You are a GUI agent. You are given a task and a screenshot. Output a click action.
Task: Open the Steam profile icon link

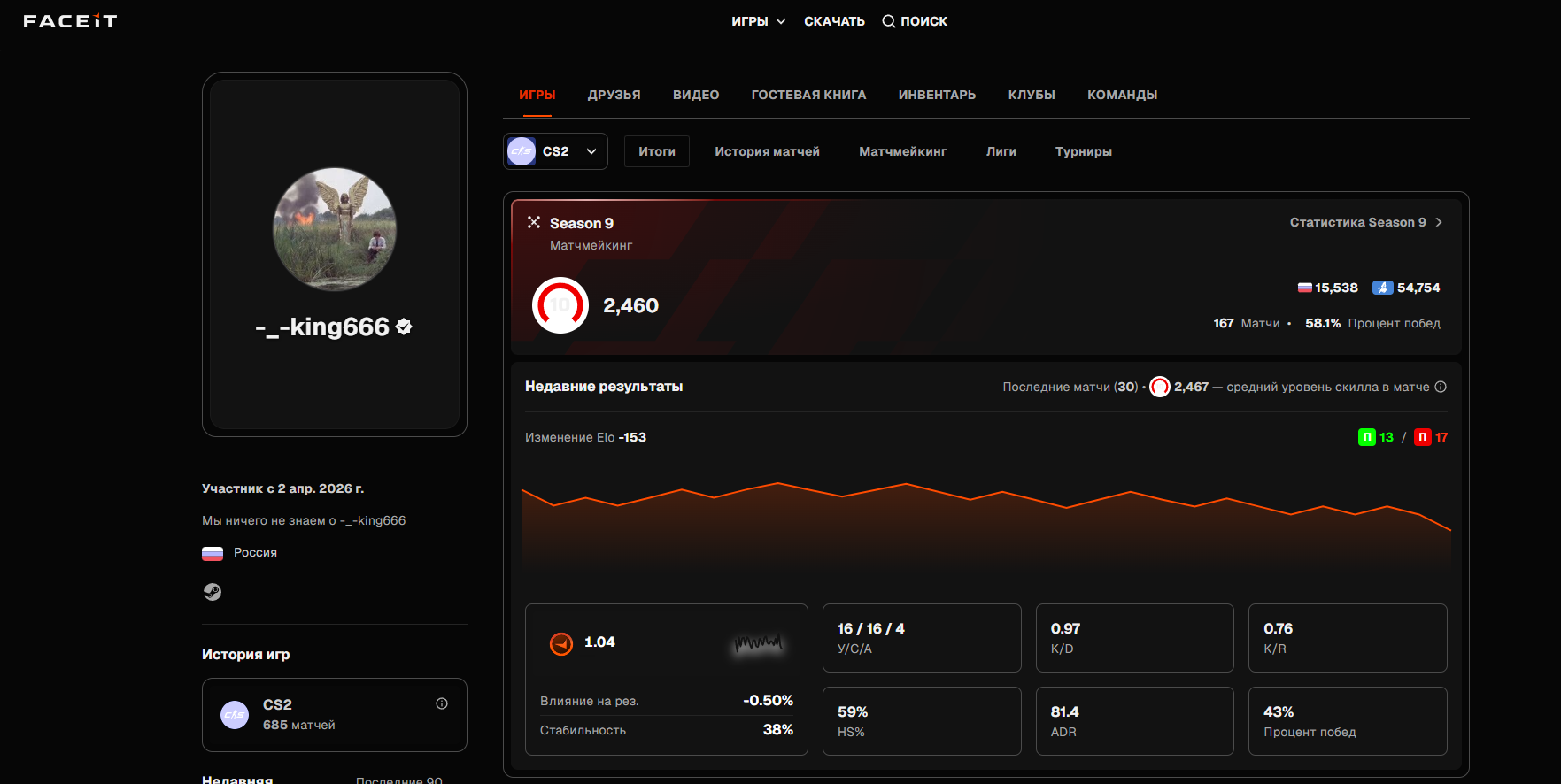(213, 592)
